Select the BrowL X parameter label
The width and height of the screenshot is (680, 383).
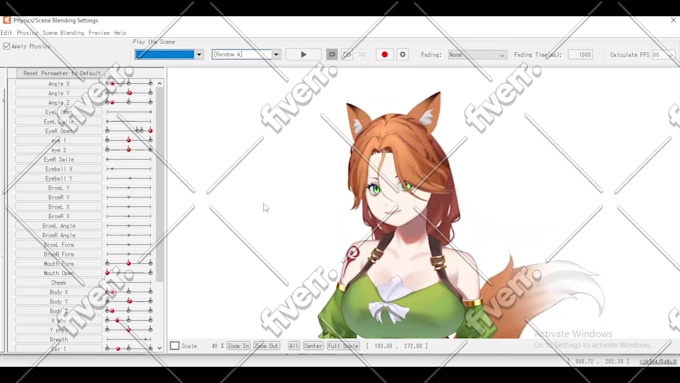click(59, 207)
